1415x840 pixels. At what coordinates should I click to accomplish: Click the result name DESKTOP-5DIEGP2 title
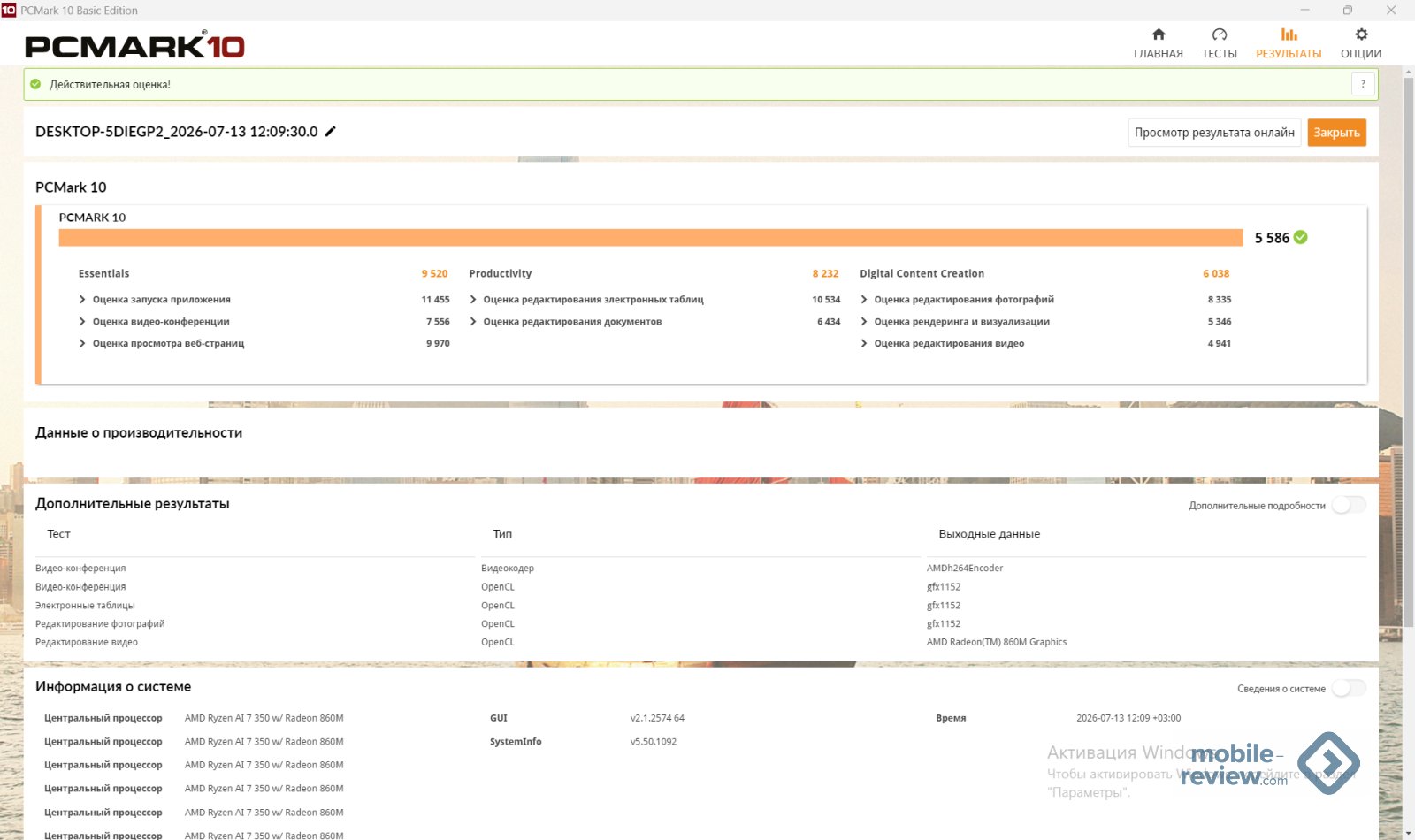(177, 132)
